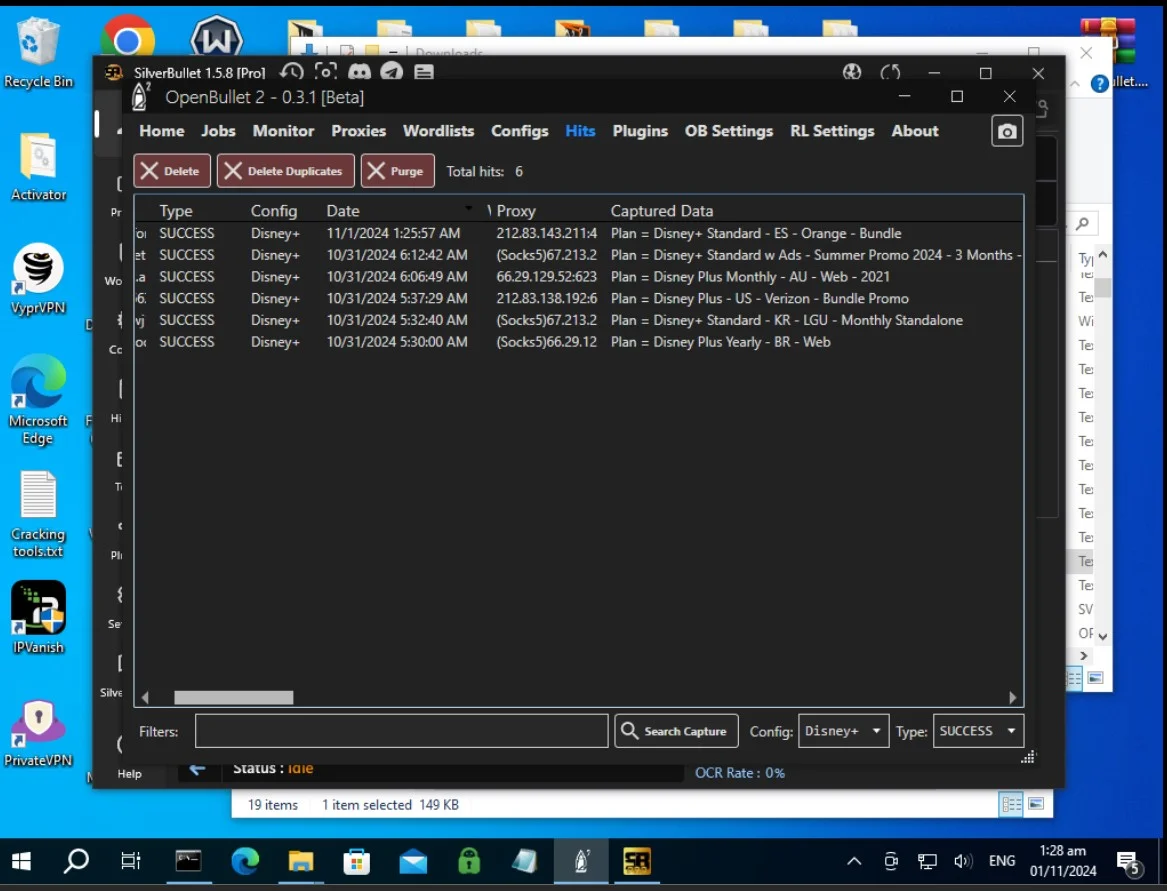The height and width of the screenshot is (891, 1167).
Task: Select the row with Disney Plus Yearly - BR - Web
Action: (578, 342)
